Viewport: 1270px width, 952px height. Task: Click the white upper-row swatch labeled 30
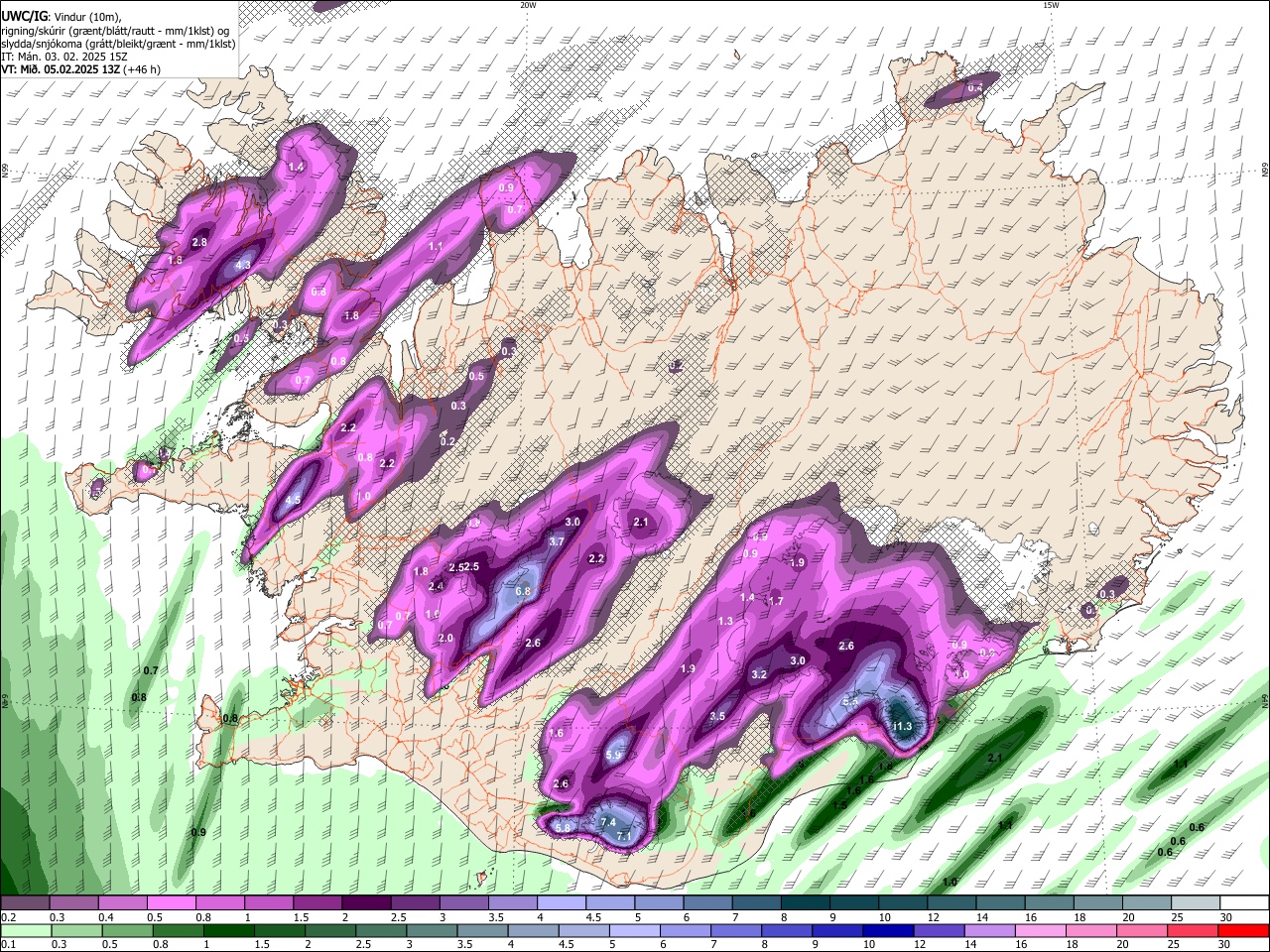(1243, 904)
